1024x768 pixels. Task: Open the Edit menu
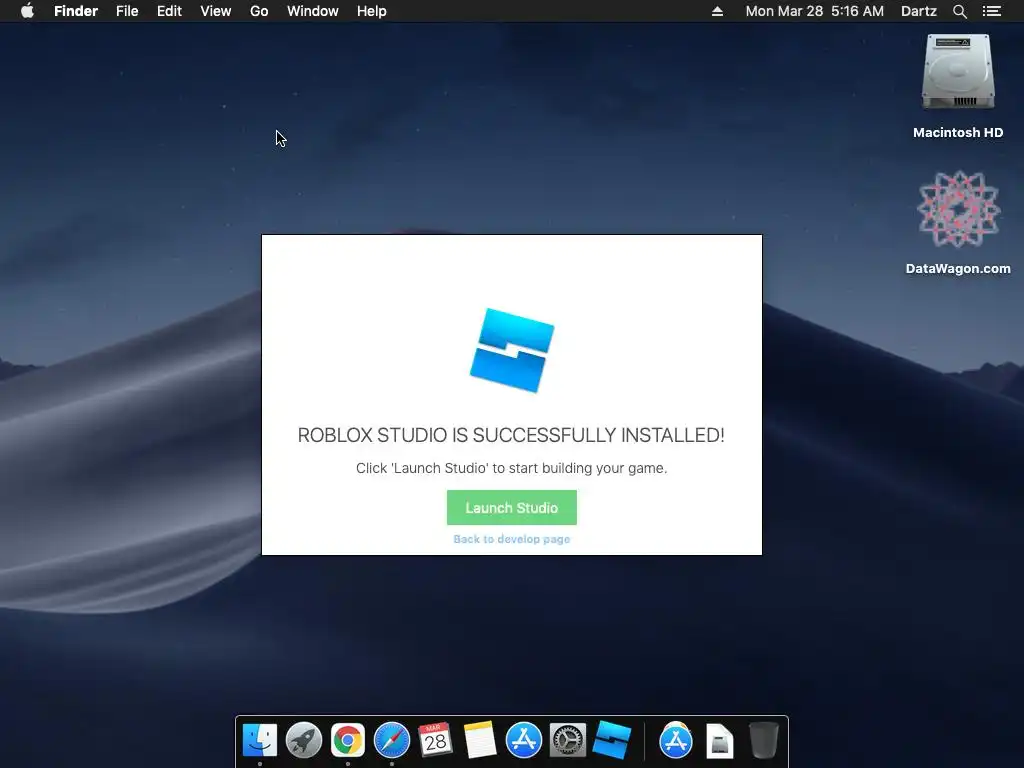(169, 11)
